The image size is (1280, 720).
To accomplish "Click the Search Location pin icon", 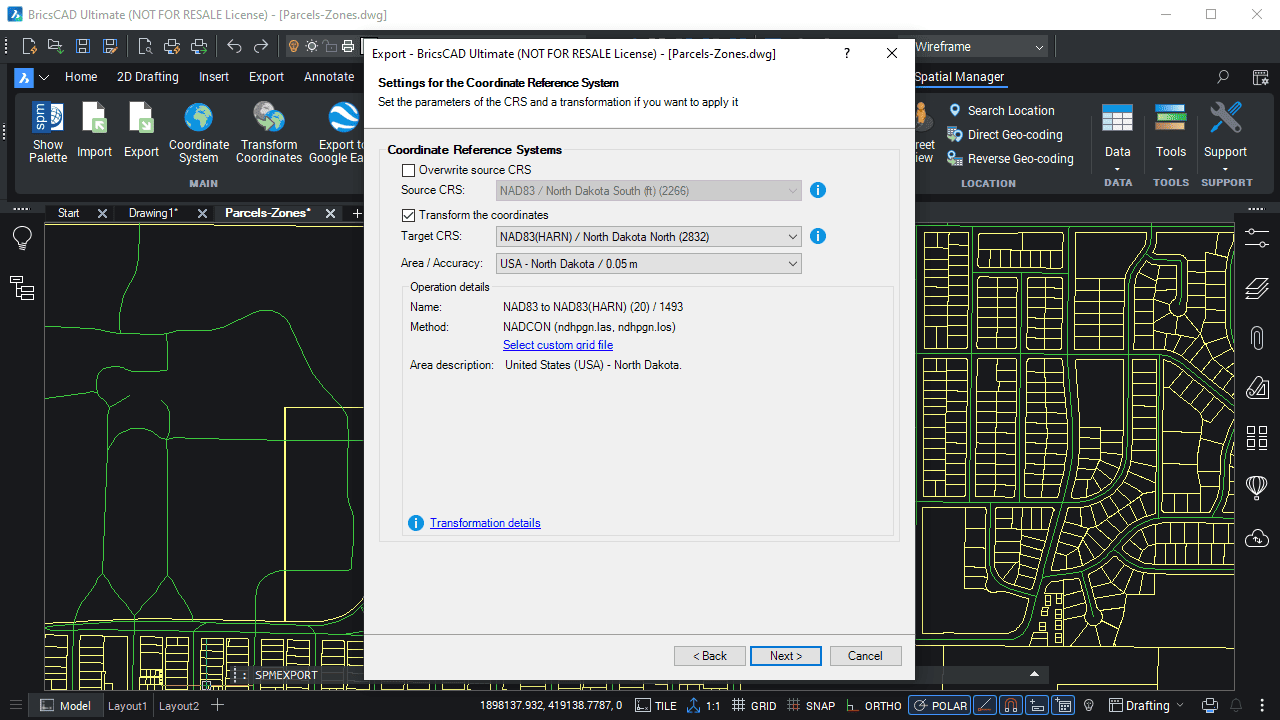I will coord(955,111).
